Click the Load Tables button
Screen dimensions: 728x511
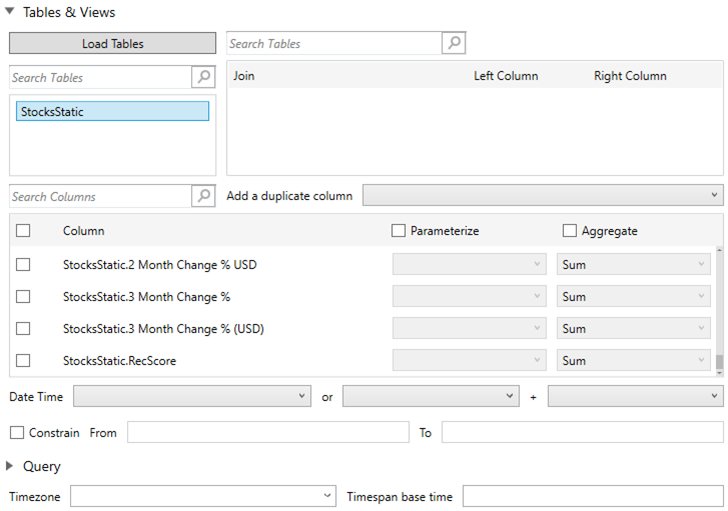(x=112, y=44)
